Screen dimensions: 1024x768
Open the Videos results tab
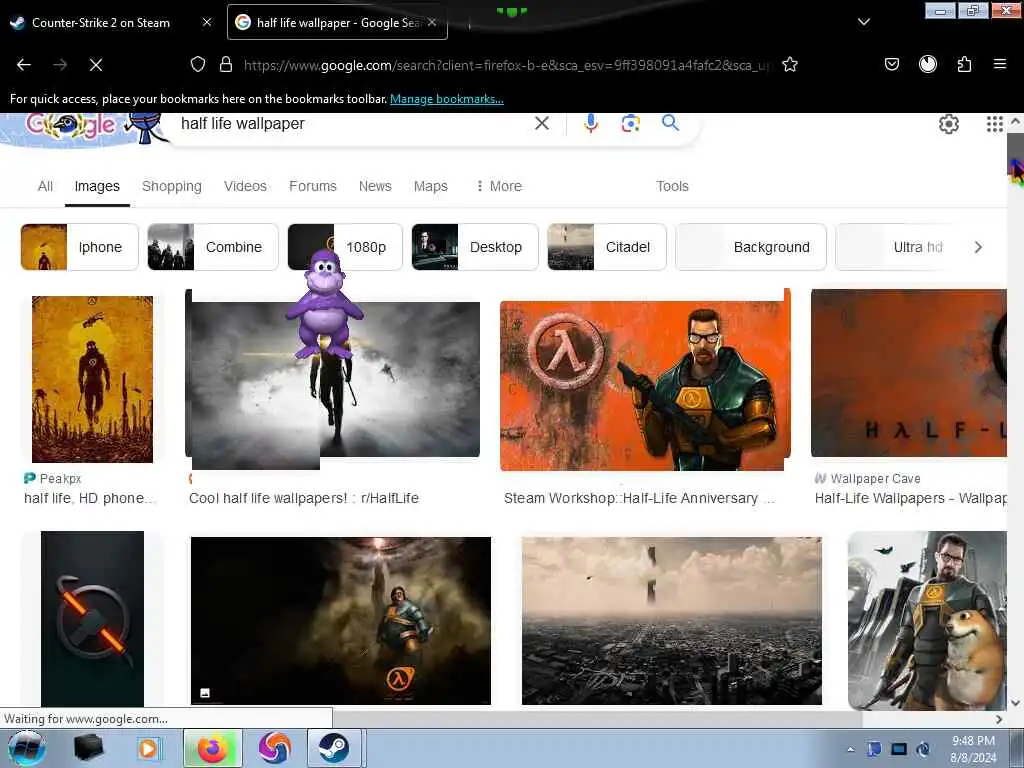point(245,186)
